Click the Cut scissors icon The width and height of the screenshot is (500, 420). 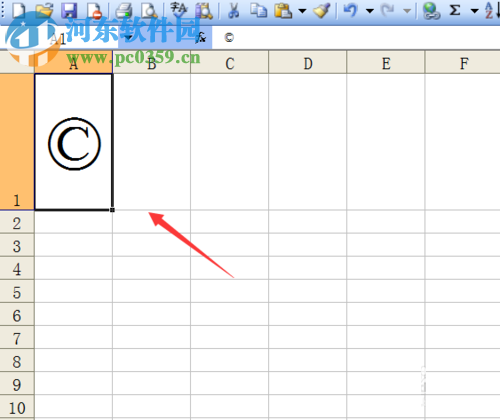click(234, 10)
